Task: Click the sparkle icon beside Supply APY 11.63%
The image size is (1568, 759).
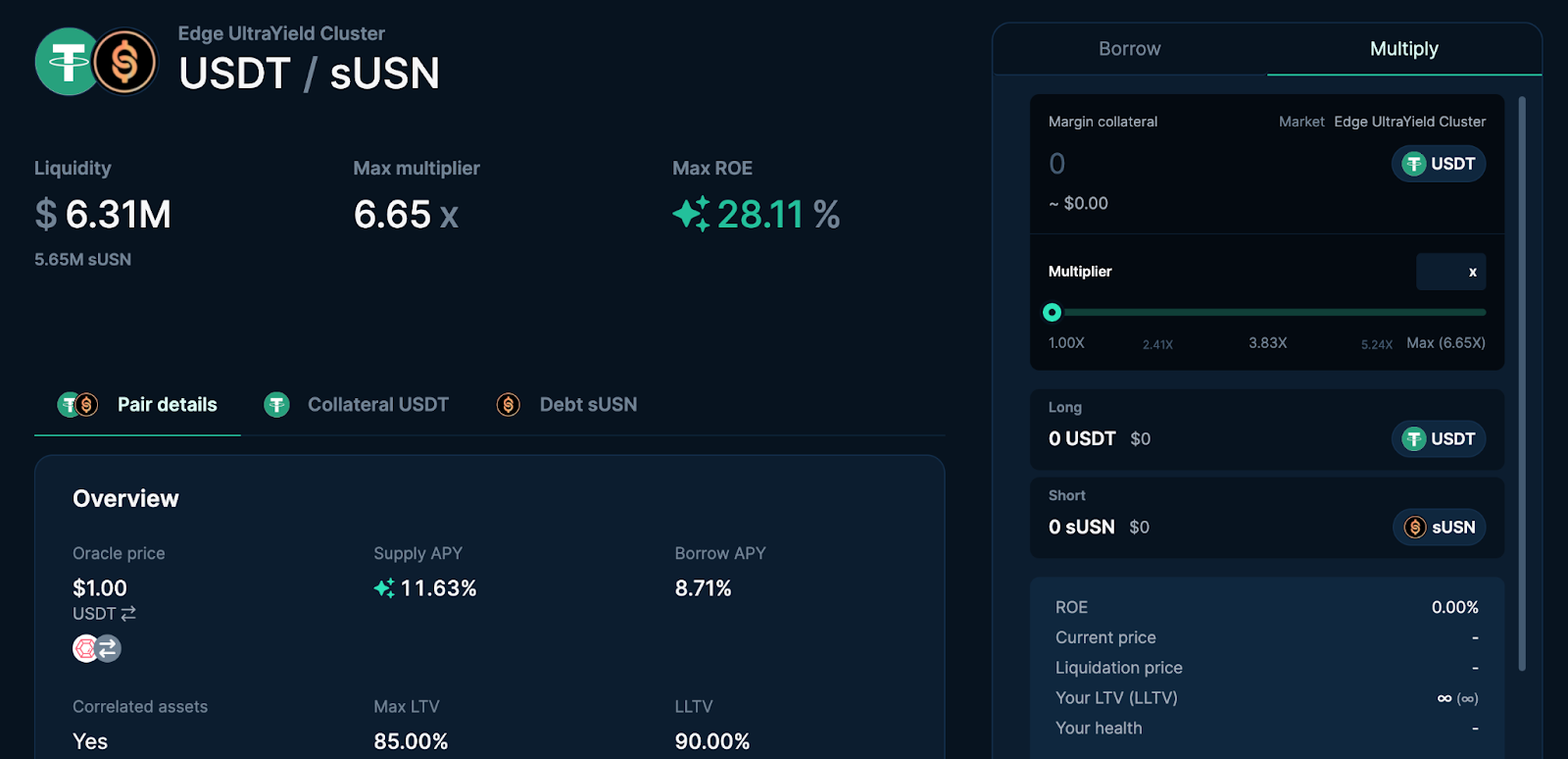Action: [384, 588]
